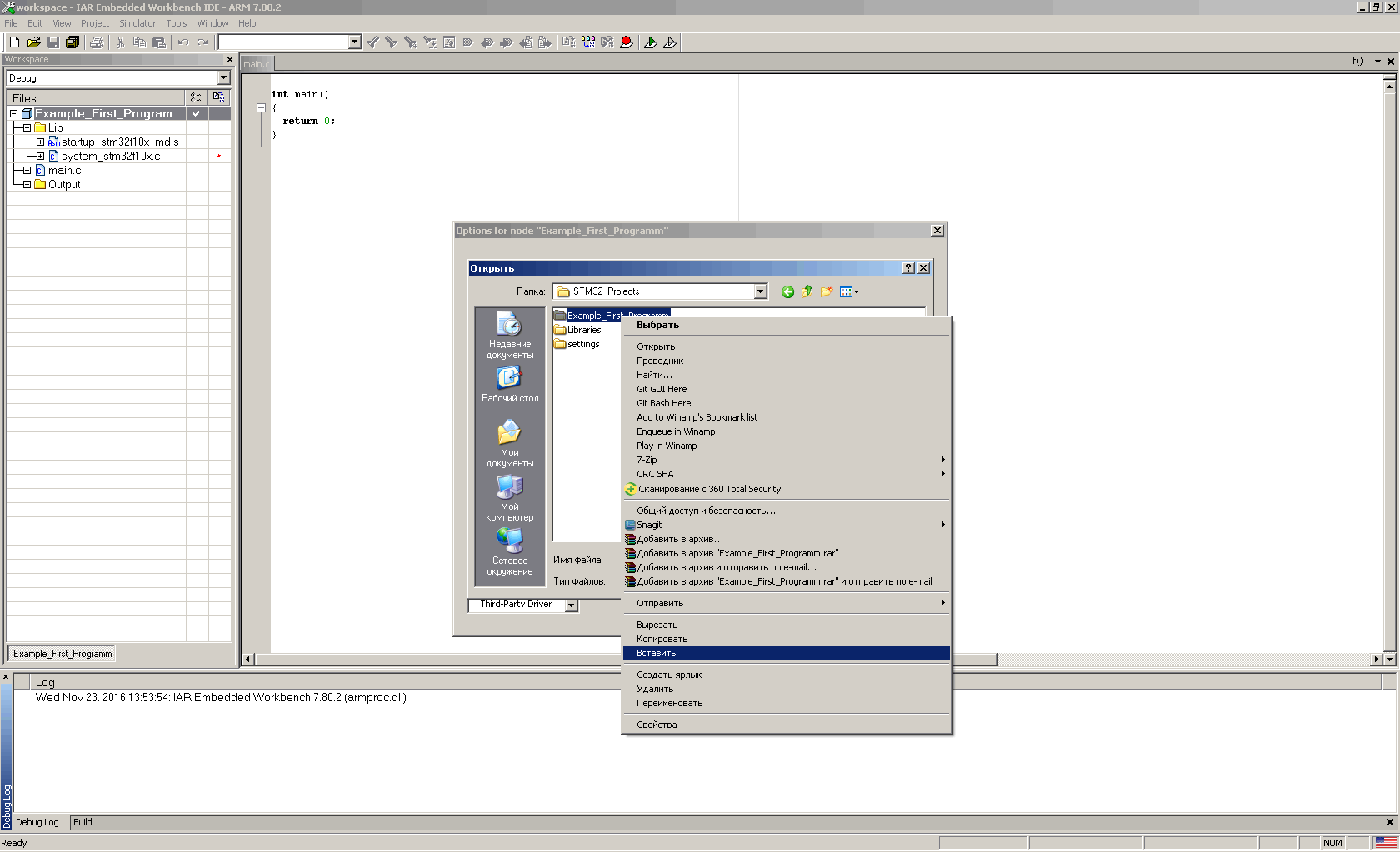Collapse the Lib folder in workspace tree

coord(27,127)
